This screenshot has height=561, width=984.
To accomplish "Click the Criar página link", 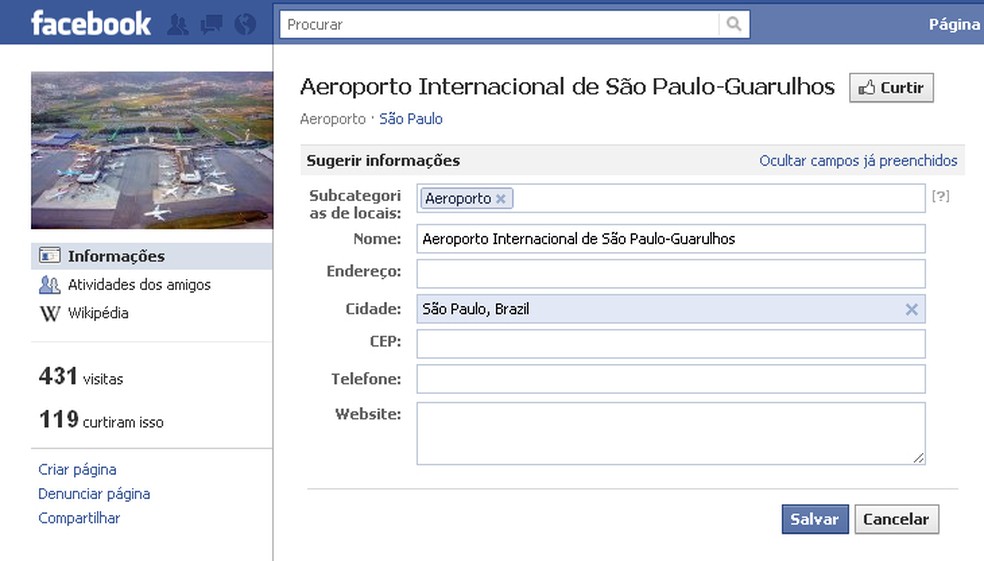I will [77, 469].
